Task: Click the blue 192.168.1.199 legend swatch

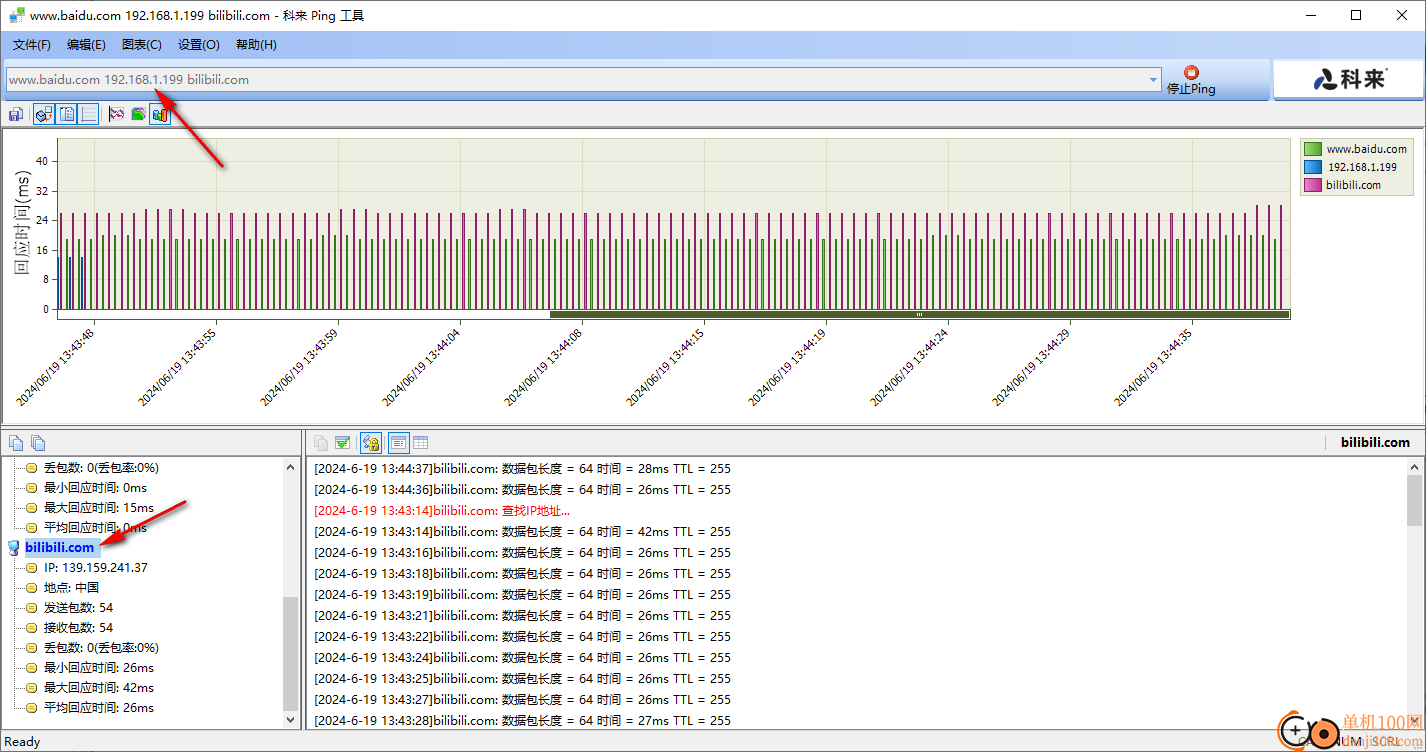Action: tap(1312, 167)
